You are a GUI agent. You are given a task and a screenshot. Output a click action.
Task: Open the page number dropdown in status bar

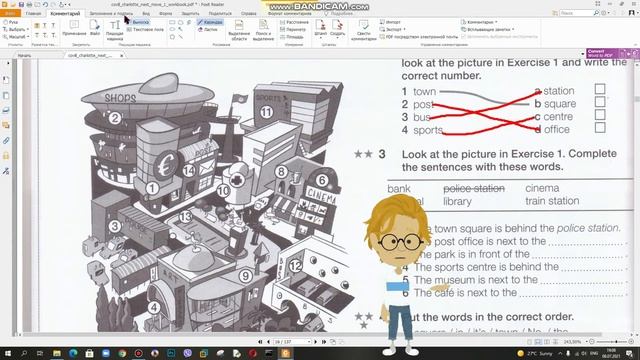309,342
